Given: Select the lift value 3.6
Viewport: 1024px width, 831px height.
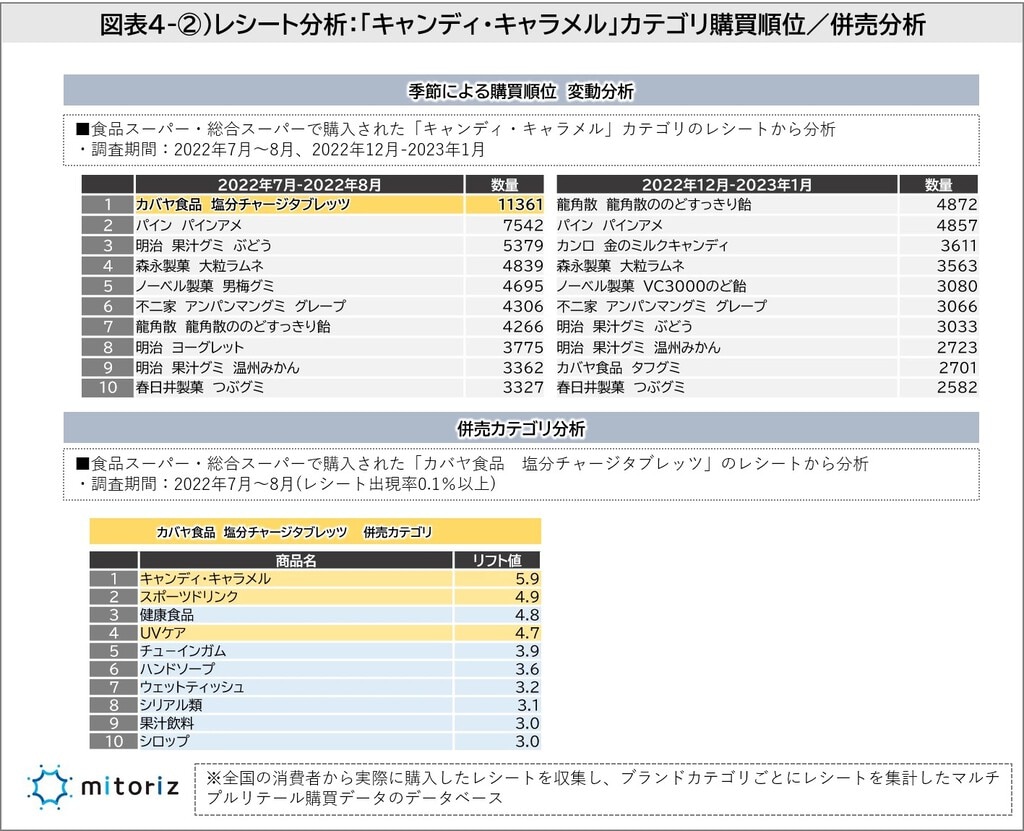Looking at the screenshot, I should 527,670.
